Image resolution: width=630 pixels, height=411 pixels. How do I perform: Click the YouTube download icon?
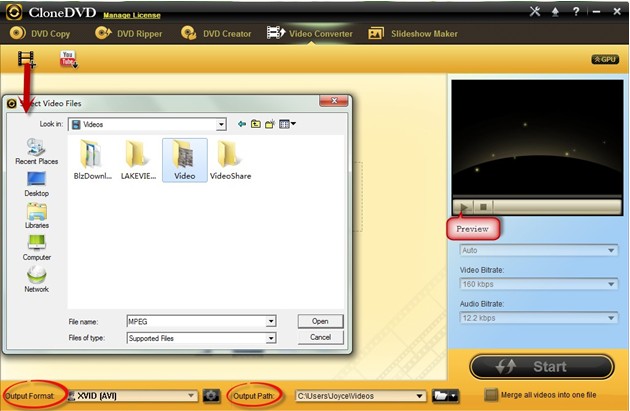pyautogui.click(x=69, y=59)
